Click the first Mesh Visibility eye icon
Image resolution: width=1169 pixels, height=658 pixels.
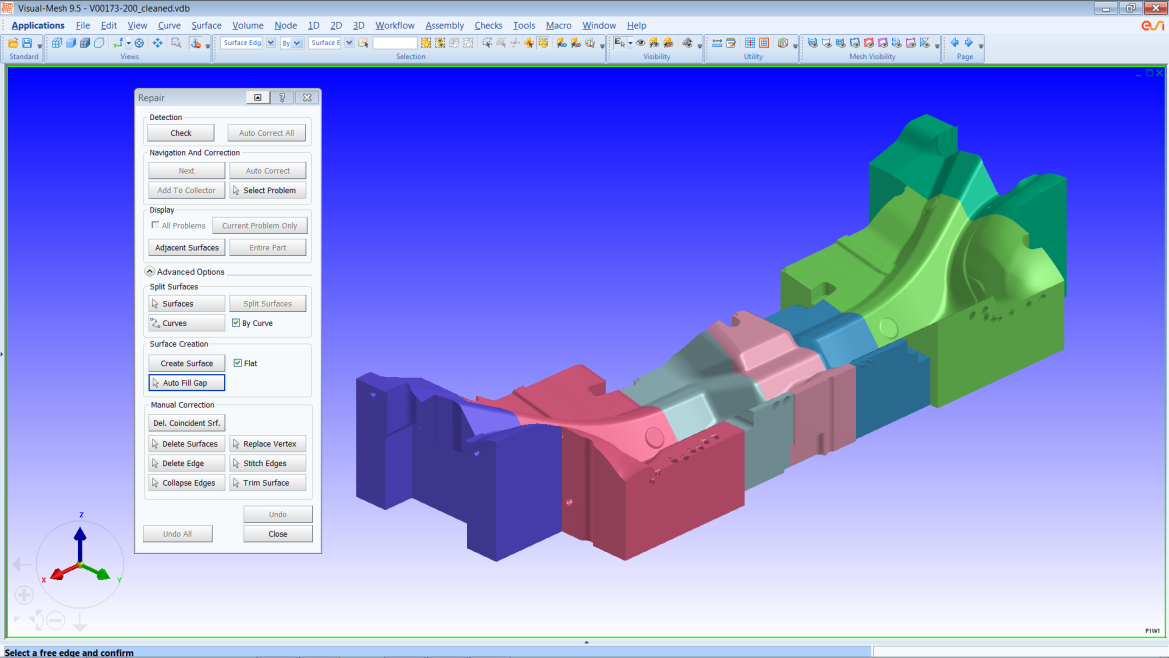(x=813, y=43)
